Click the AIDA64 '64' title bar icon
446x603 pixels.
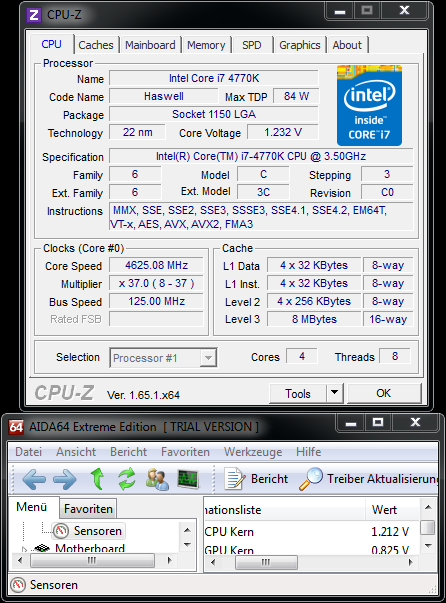pyautogui.click(x=16, y=427)
